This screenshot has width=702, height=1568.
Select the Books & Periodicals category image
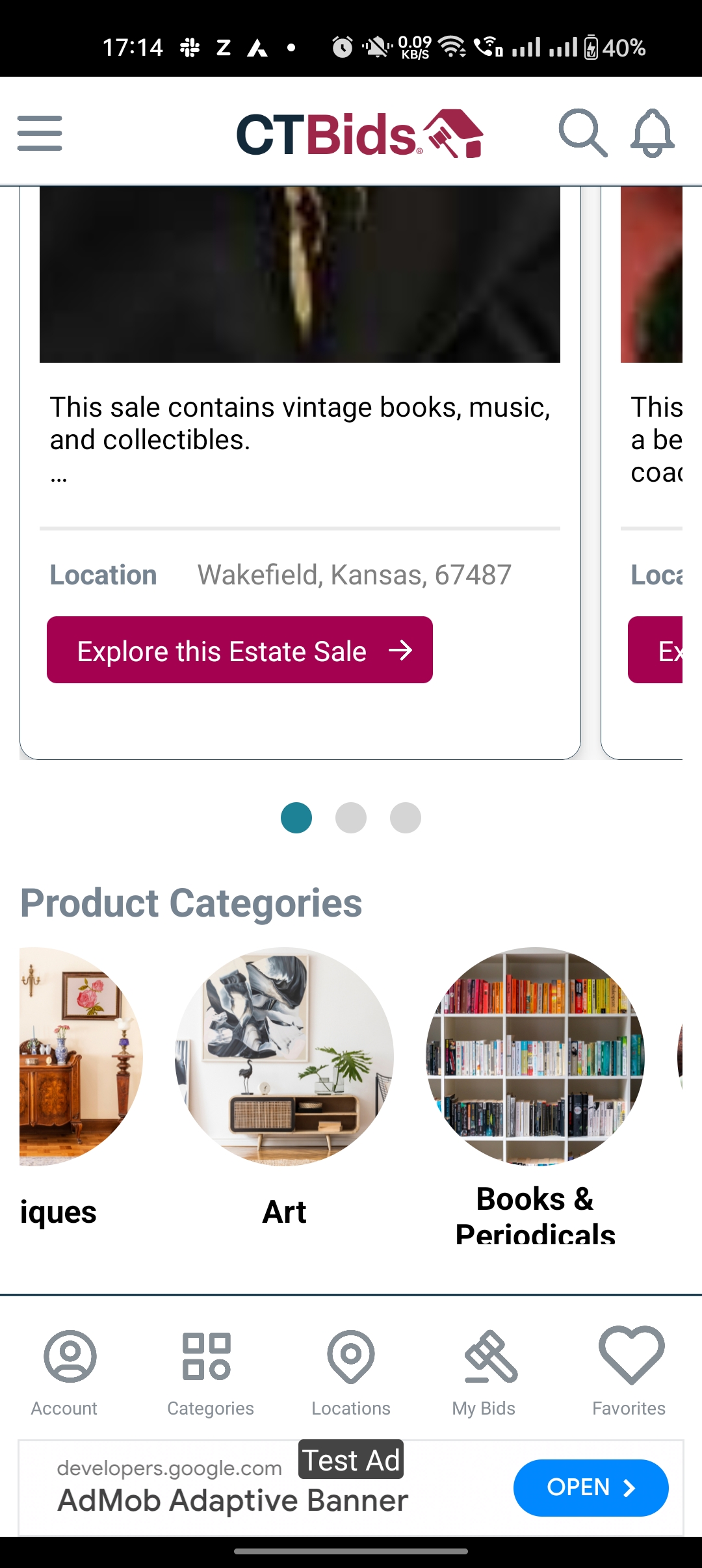coord(535,1056)
